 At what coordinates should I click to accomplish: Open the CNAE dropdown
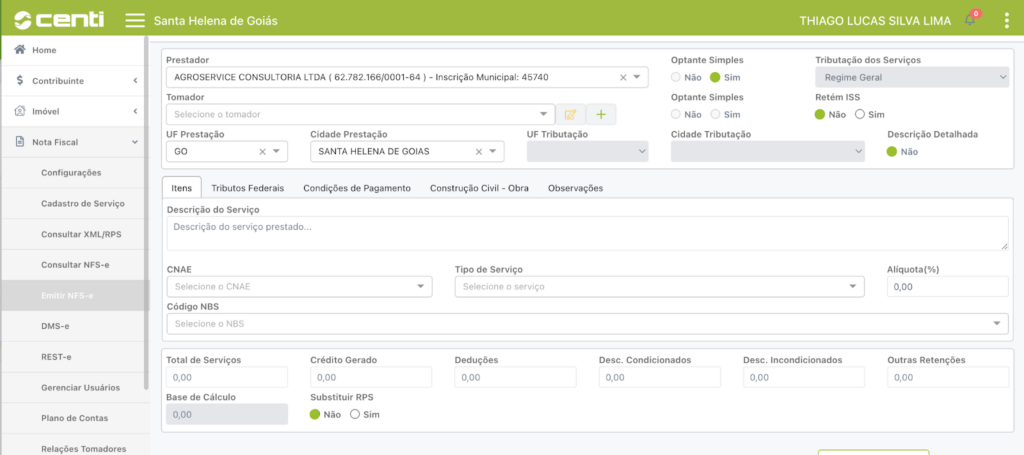pyautogui.click(x=421, y=287)
